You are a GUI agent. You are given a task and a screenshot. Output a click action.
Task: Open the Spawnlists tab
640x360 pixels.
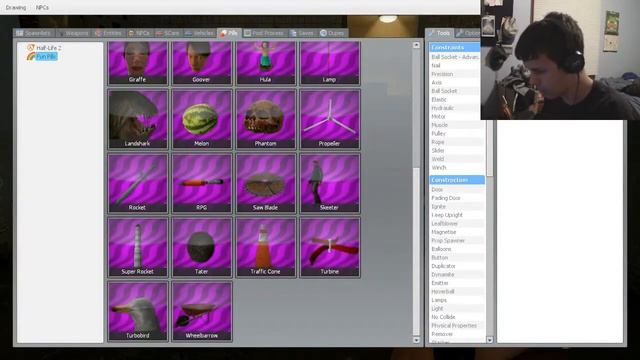point(34,33)
